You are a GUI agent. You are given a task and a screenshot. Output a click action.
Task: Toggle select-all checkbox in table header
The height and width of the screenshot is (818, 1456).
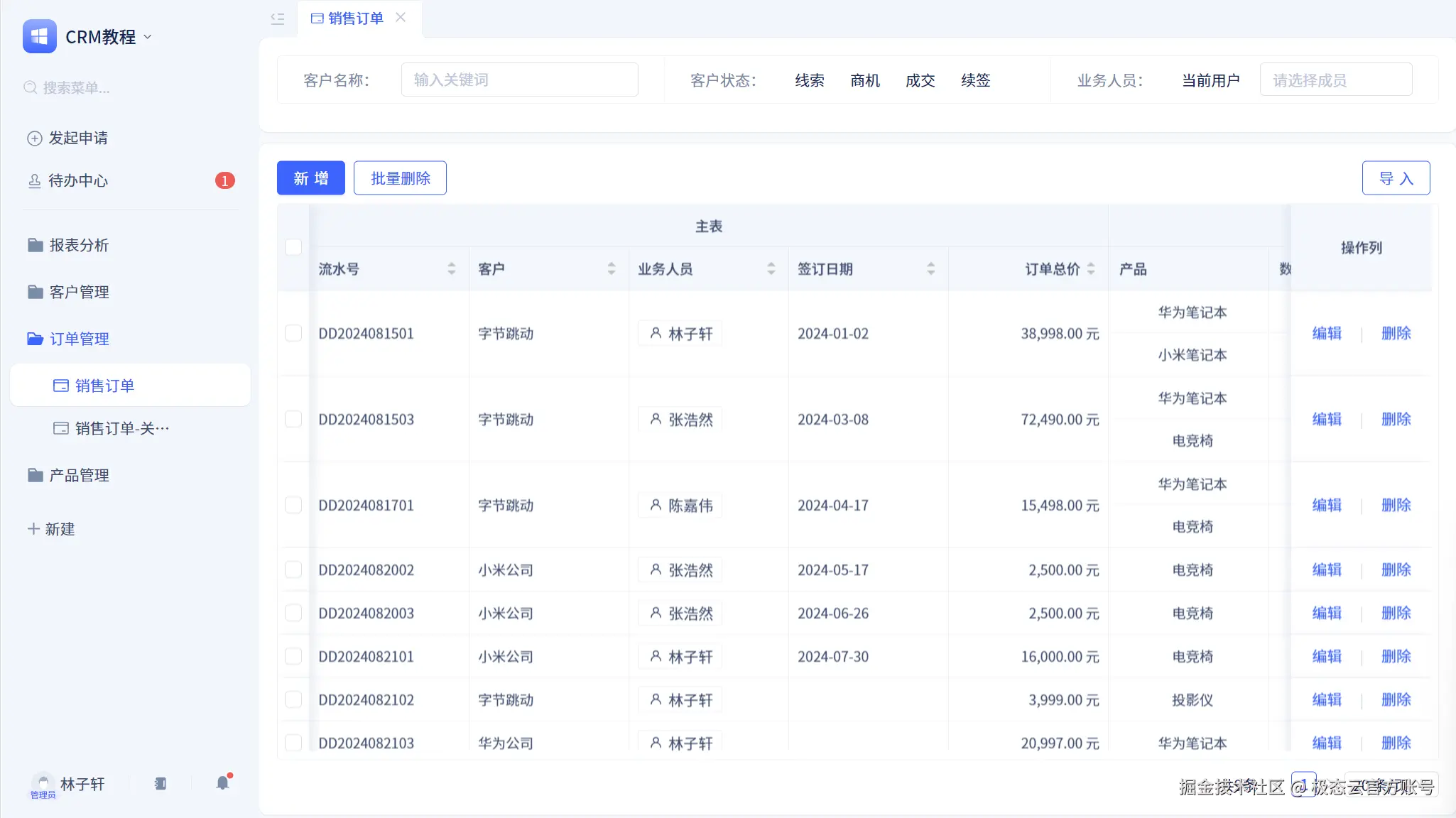[293, 247]
